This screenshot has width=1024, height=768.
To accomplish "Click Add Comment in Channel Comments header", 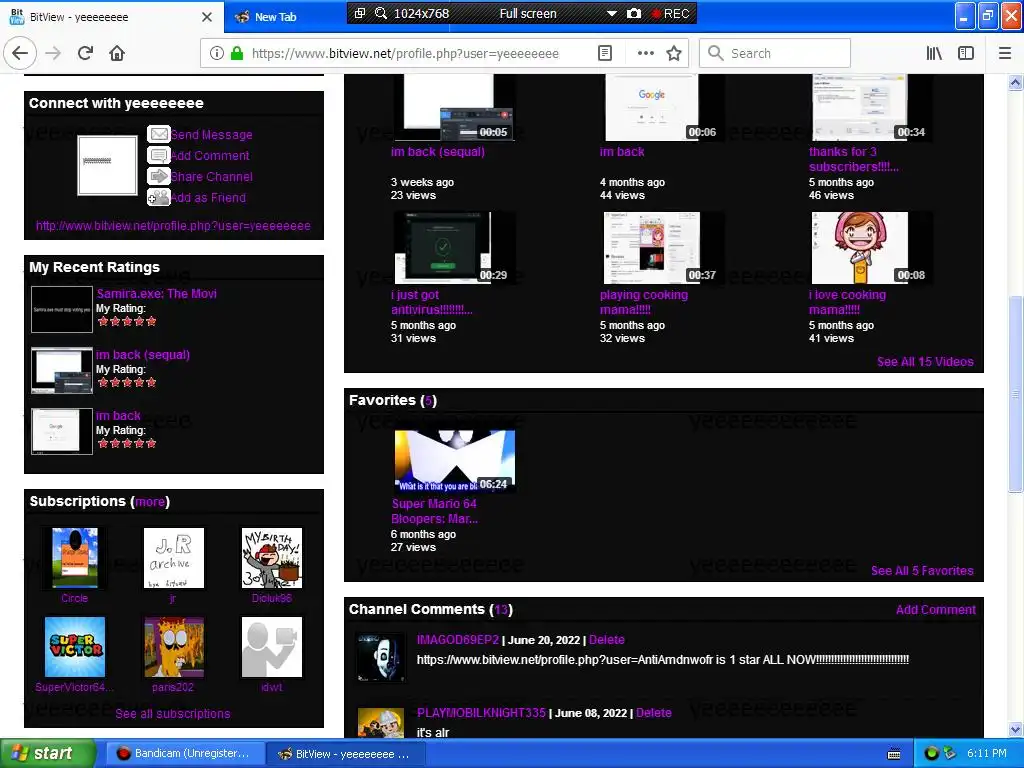I will [936, 610].
